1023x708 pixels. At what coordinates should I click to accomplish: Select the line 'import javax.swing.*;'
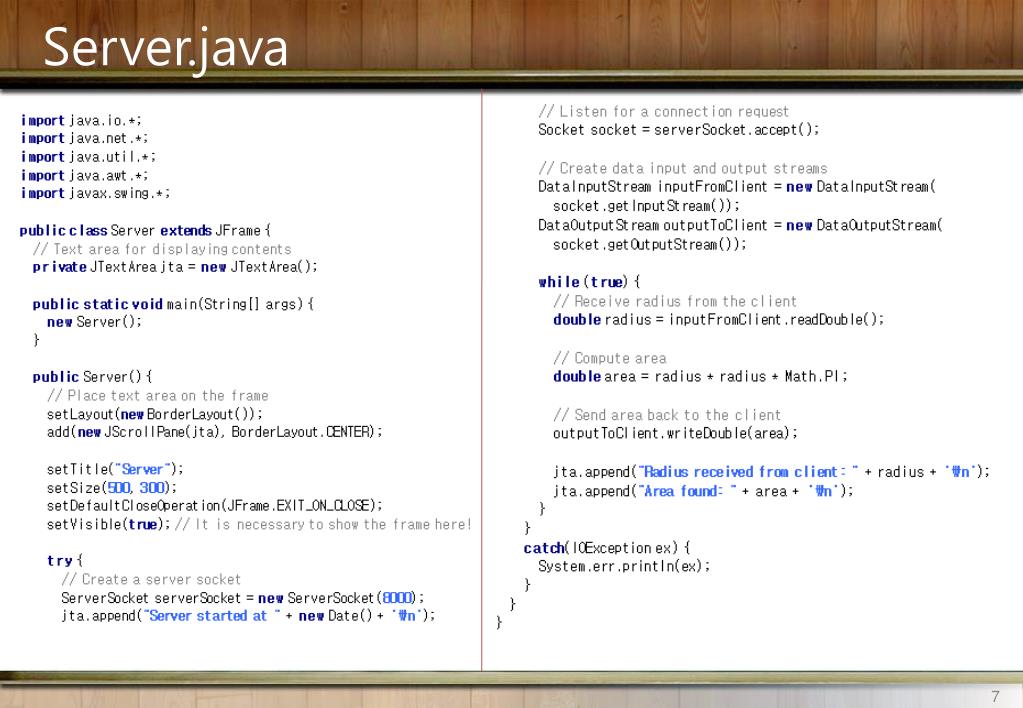95,193
